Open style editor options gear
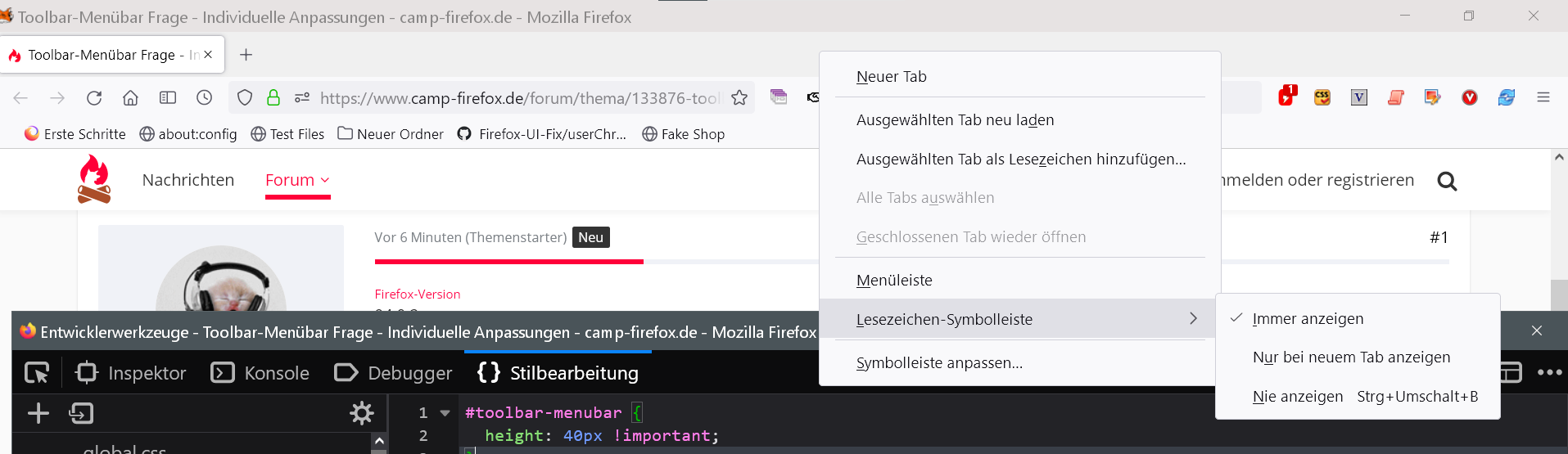The height and width of the screenshot is (454, 1568). [x=361, y=413]
